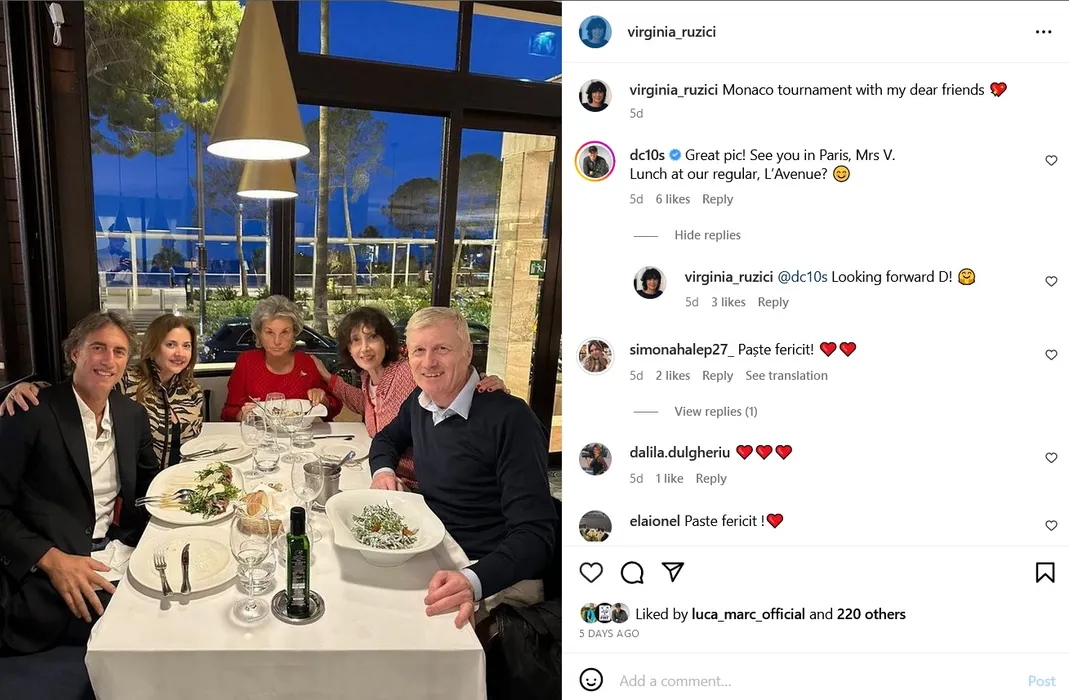1069x700 pixels.
Task: Open the dinner table photo
Action: click(x=281, y=350)
